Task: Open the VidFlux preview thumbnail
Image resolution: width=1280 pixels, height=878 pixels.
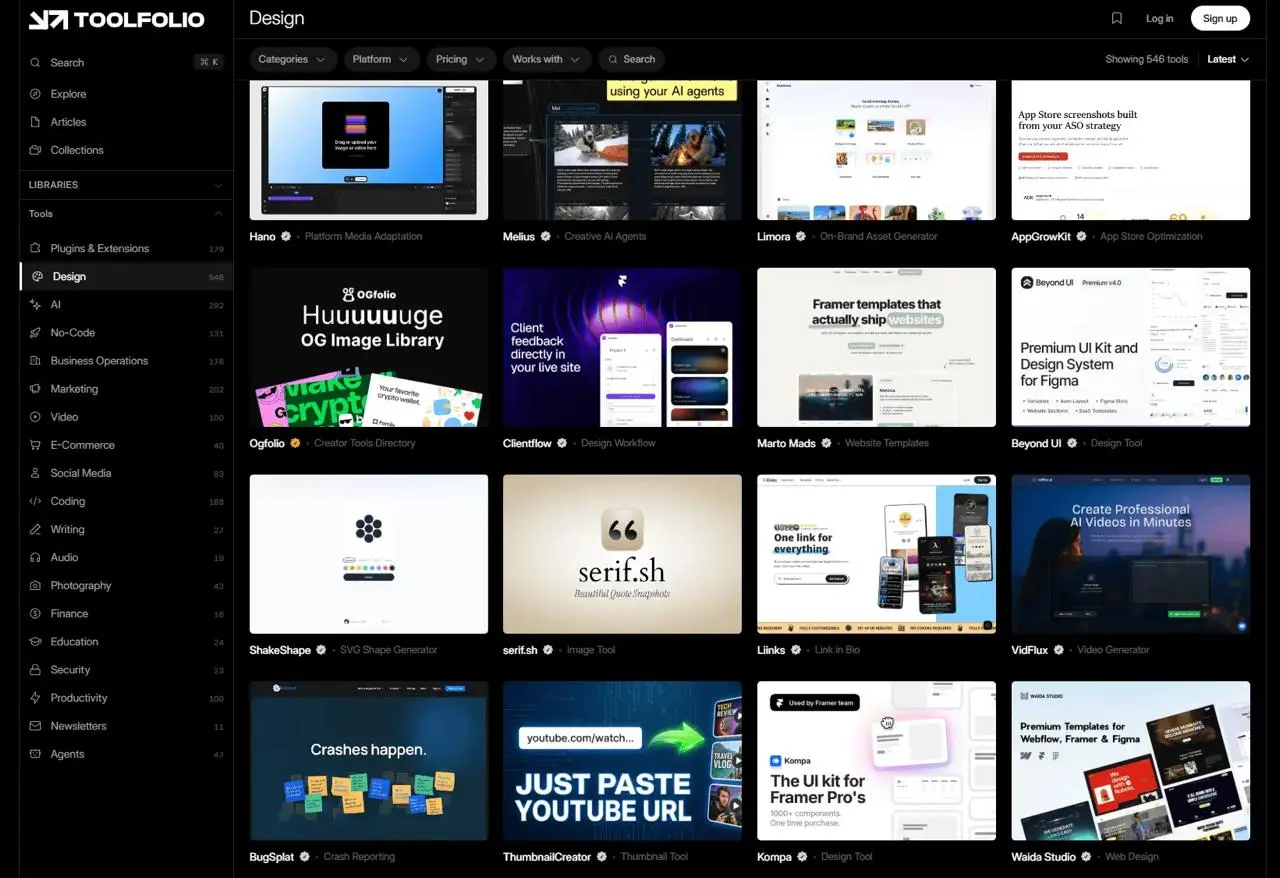Action: tap(1130, 554)
